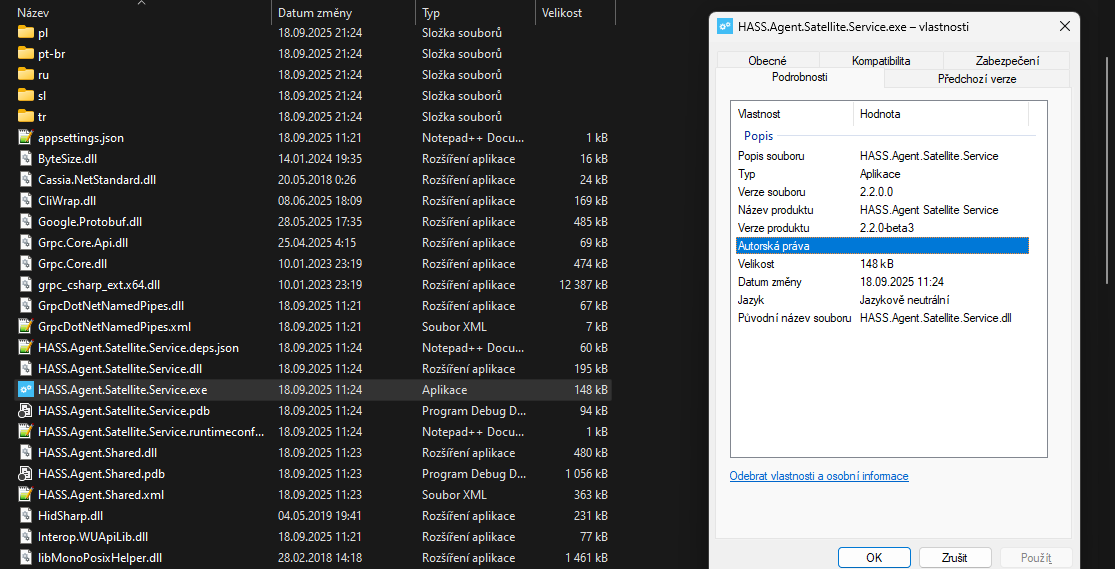Click Odebrat vlastnosti a osobní informace link
Screen dimensions: 1115x569
coord(818,476)
